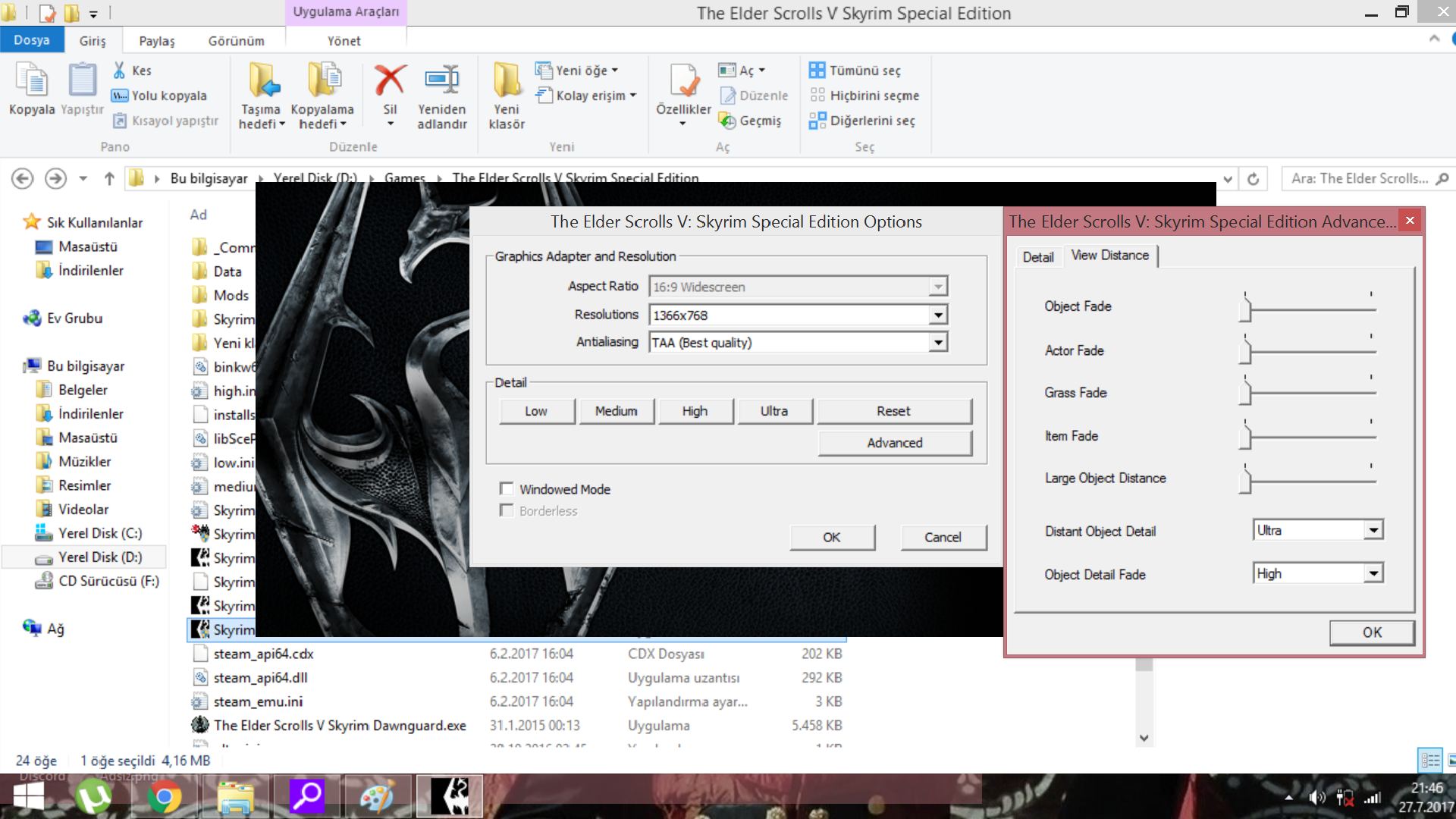The image size is (1456, 819).
Task: Switch to details view icon in status bar
Action: [x=1430, y=760]
